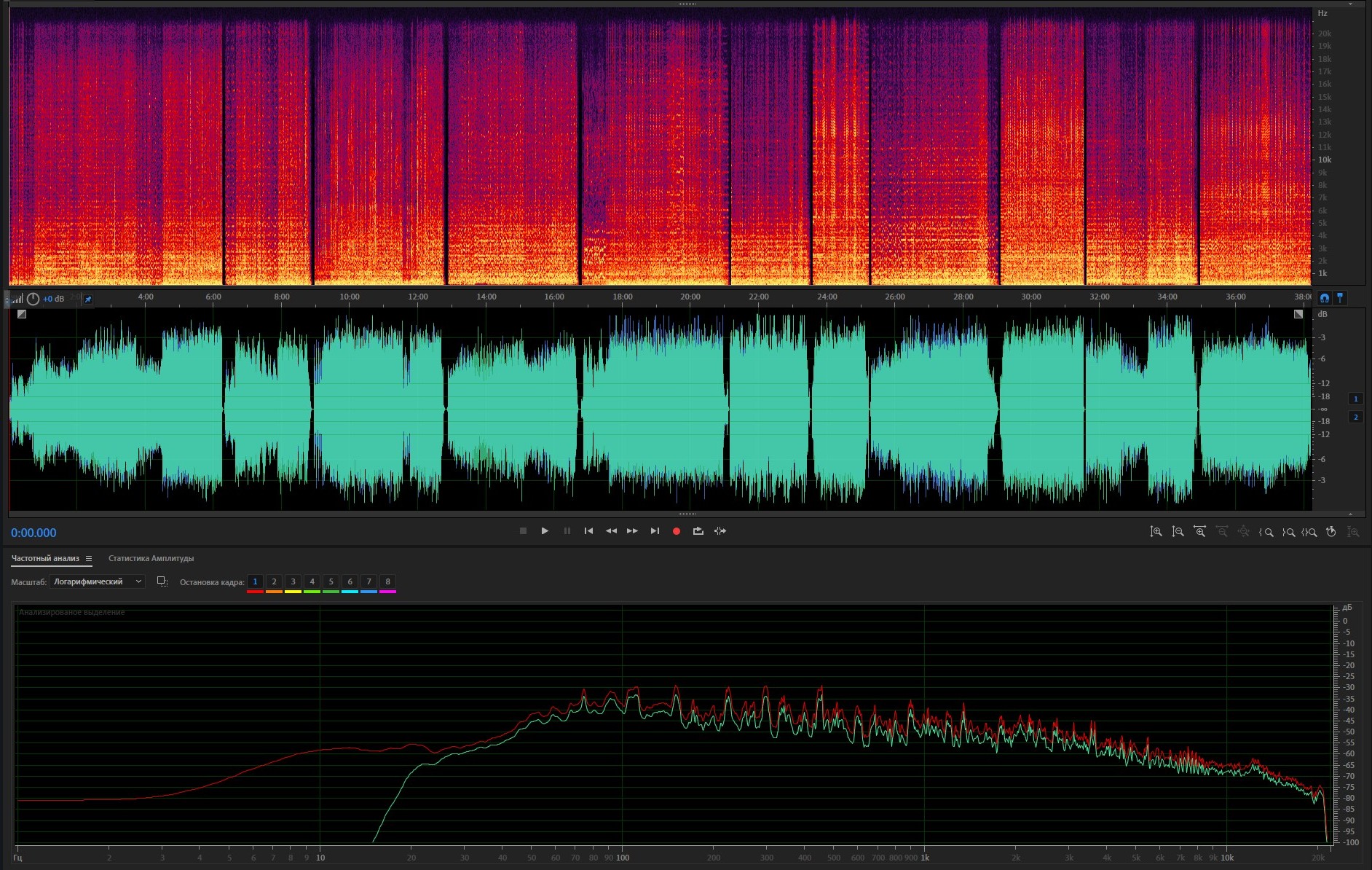Click the Fast Forward button

coord(632,531)
